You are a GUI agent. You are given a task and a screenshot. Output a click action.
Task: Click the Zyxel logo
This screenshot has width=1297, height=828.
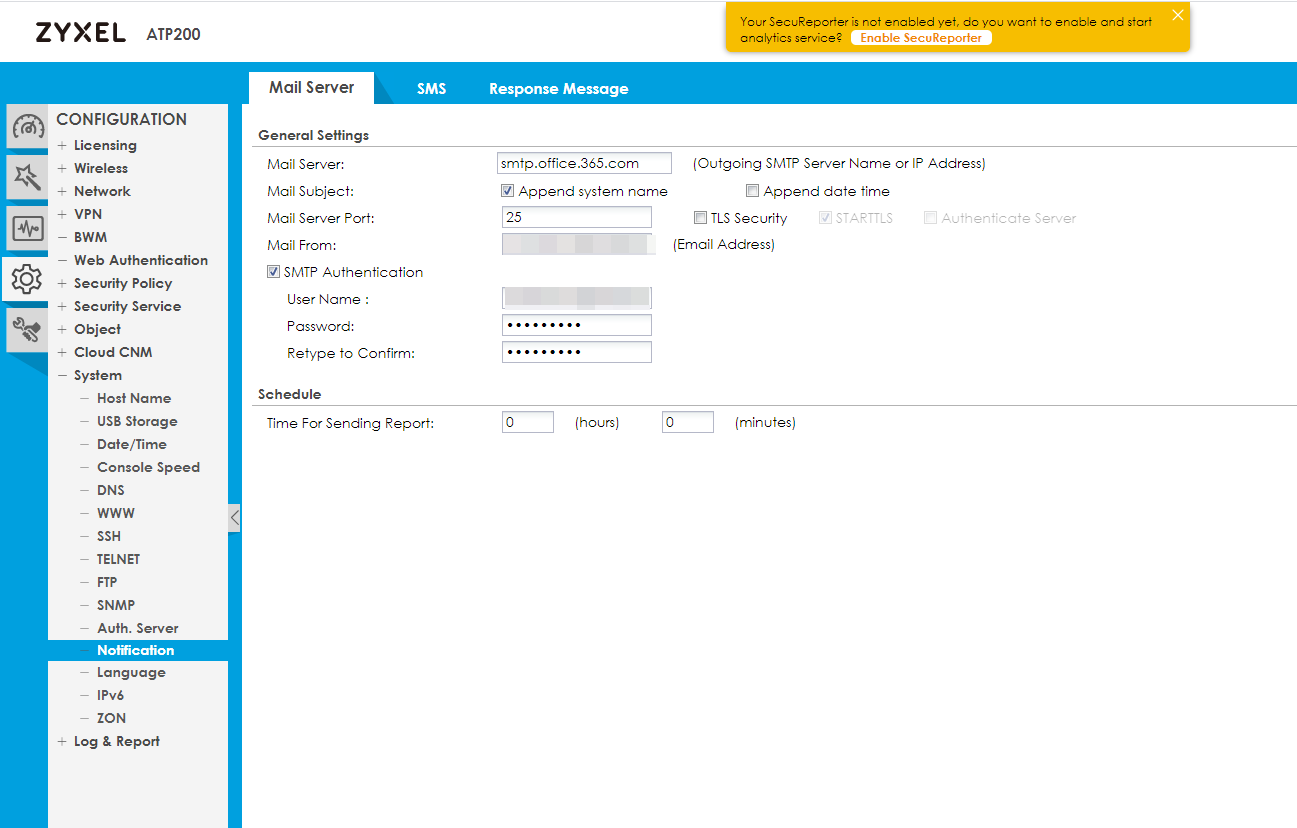(x=80, y=33)
